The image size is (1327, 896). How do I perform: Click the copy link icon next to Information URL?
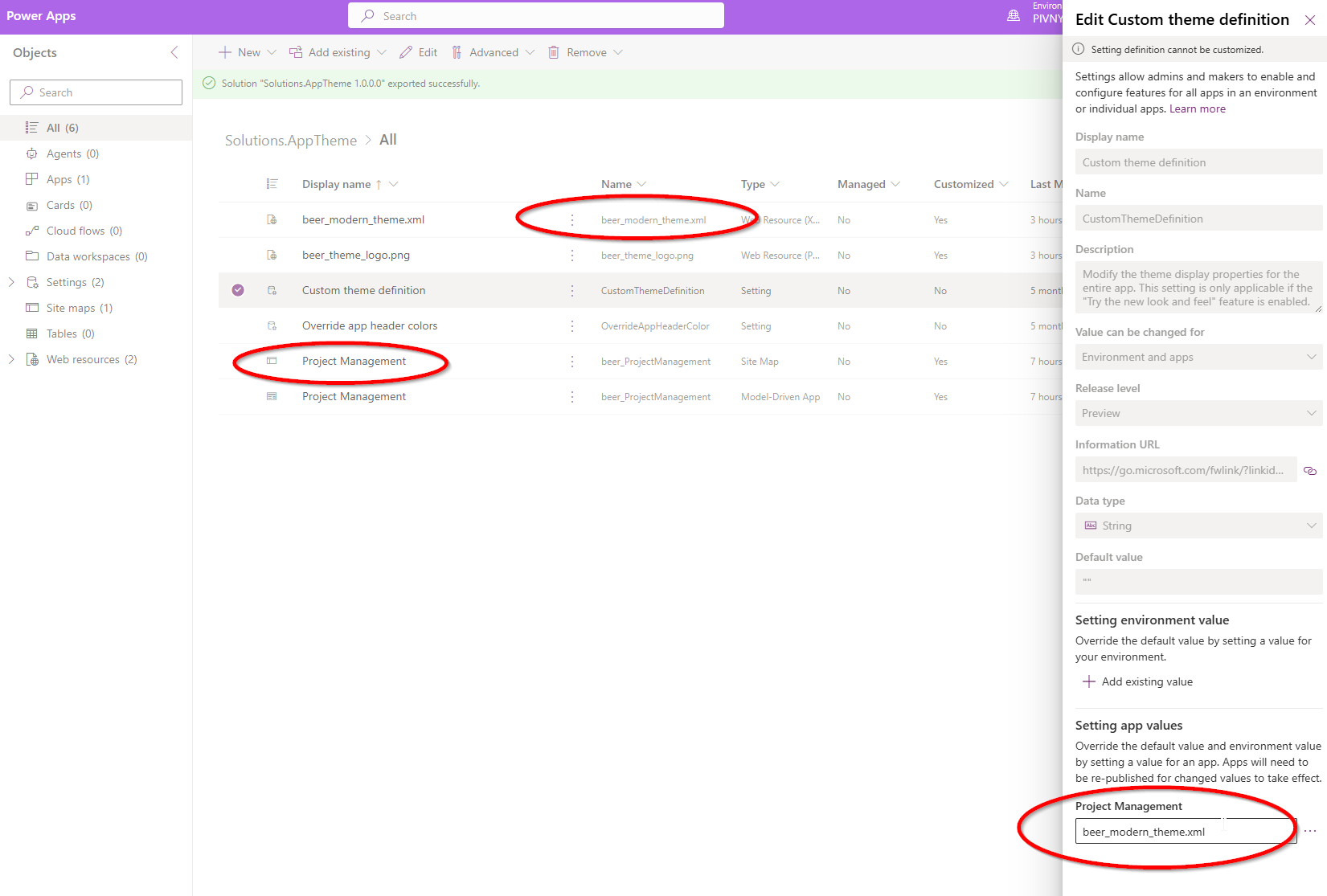coord(1310,471)
